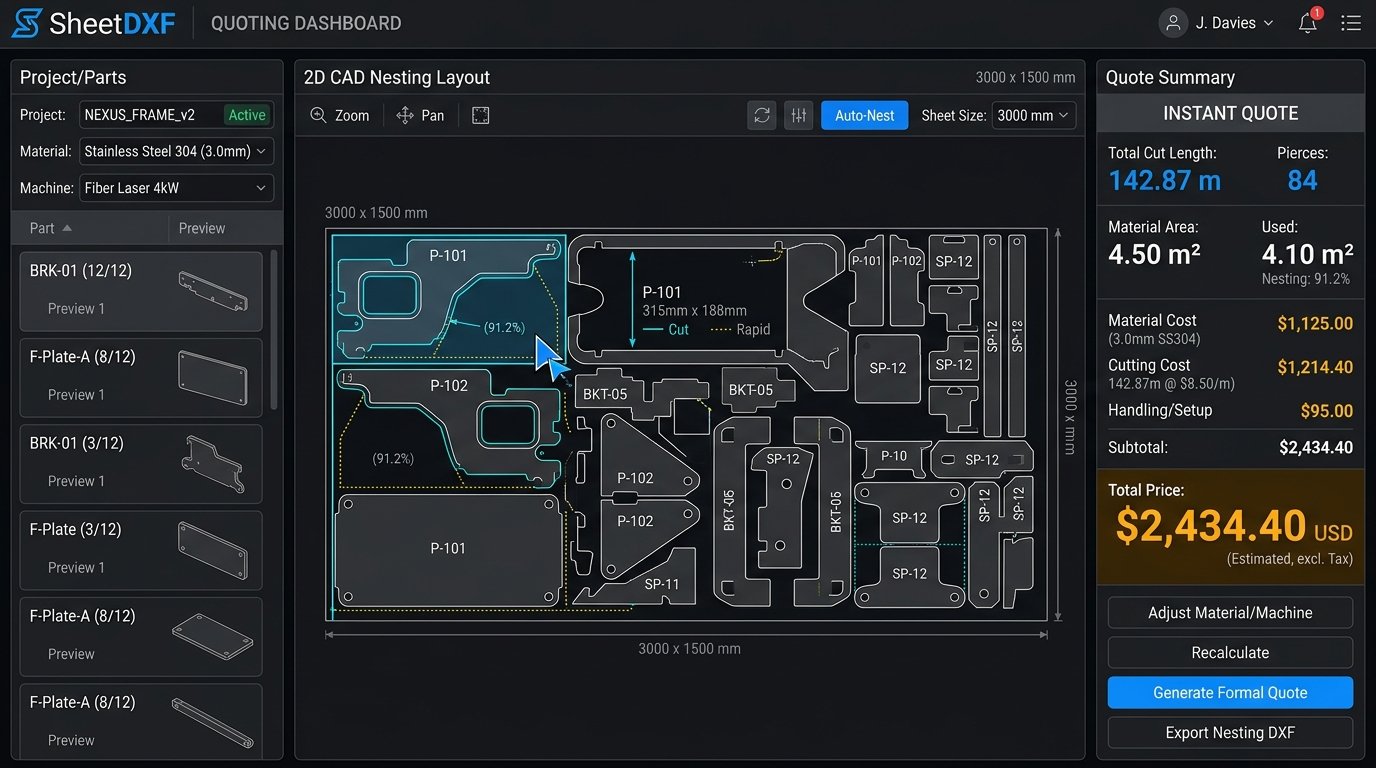Expand the J. Davies account menu chevron

[1268, 23]
